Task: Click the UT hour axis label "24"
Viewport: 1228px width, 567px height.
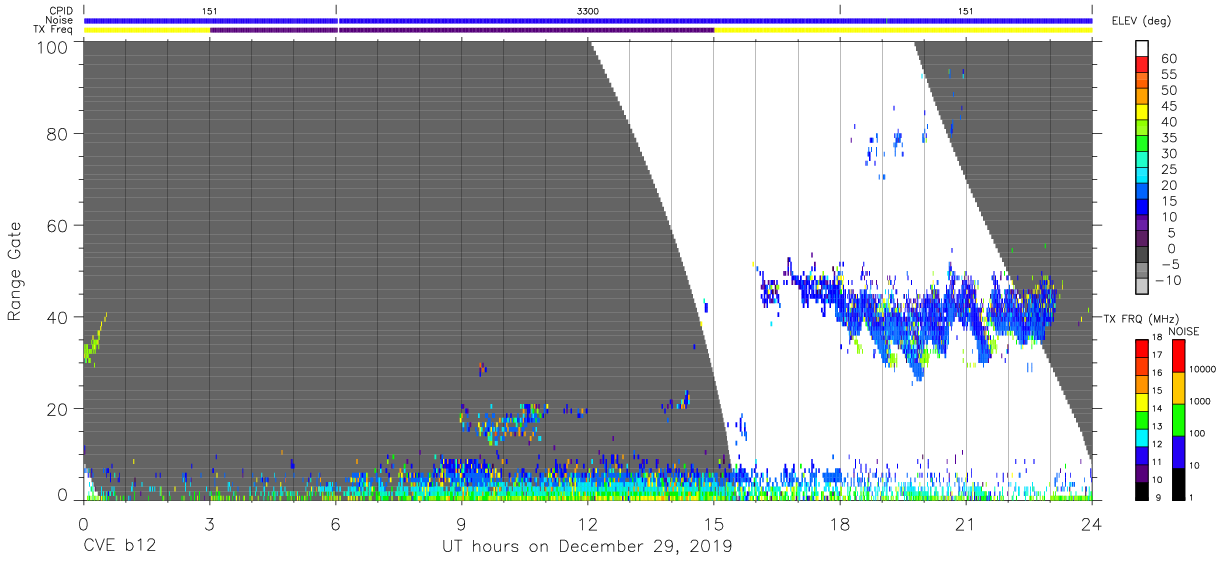Action: point(1092,523)
